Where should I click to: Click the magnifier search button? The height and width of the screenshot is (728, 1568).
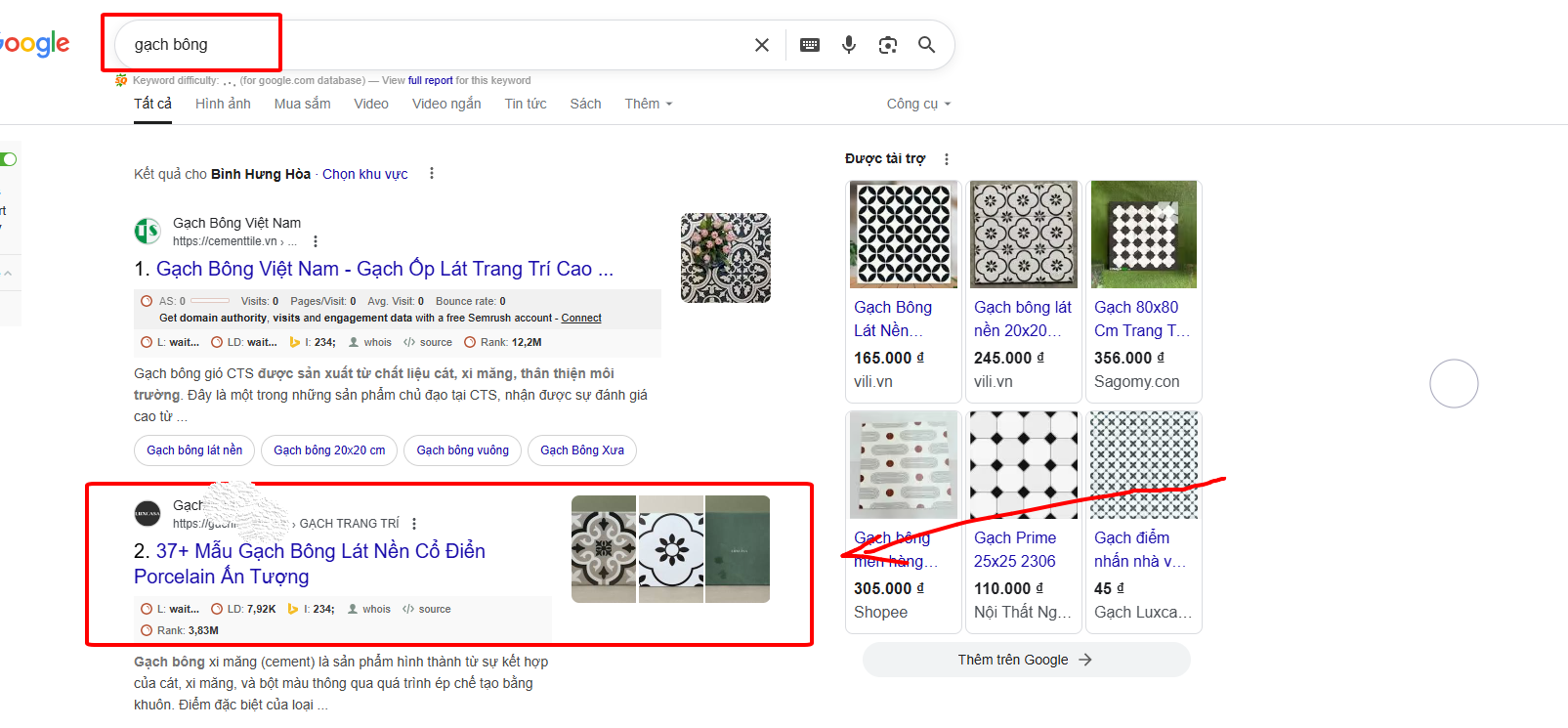(x=926, y=45)
